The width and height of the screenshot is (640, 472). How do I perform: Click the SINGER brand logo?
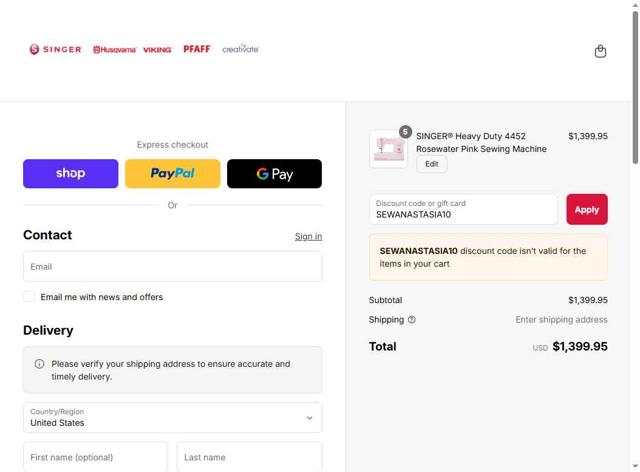(x=55, y=49)
